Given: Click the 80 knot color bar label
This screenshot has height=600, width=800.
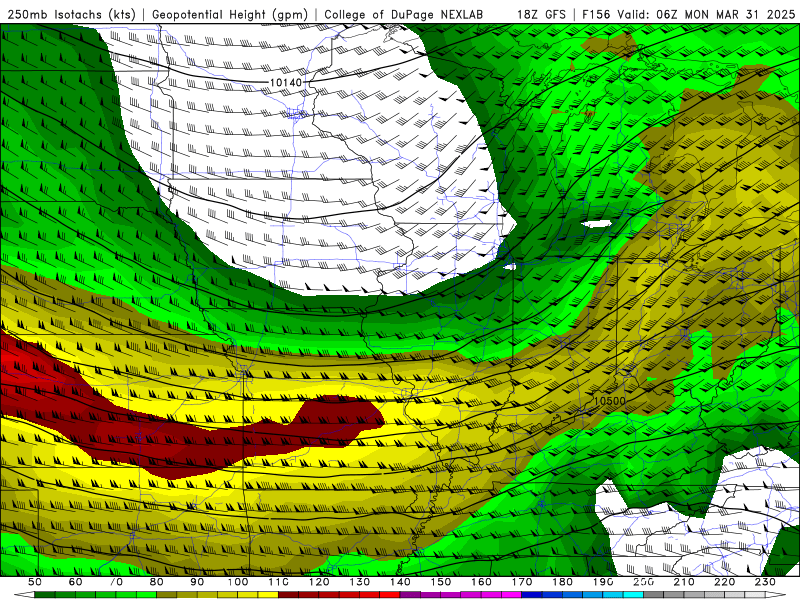Looking at the screenshot, I should click(157, 582).
